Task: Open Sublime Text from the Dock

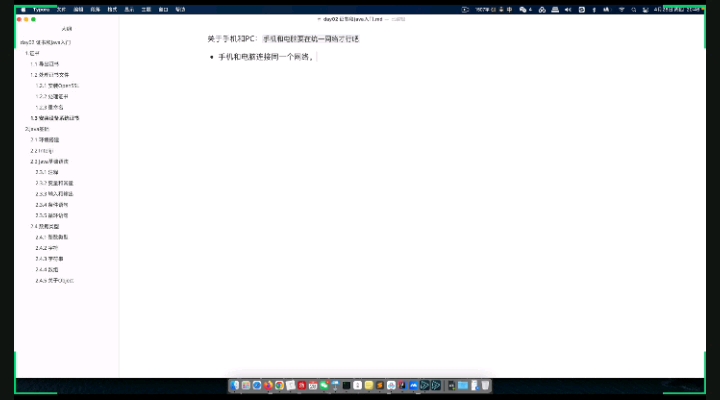Action: pyautogui.click(x=380, y=385)
